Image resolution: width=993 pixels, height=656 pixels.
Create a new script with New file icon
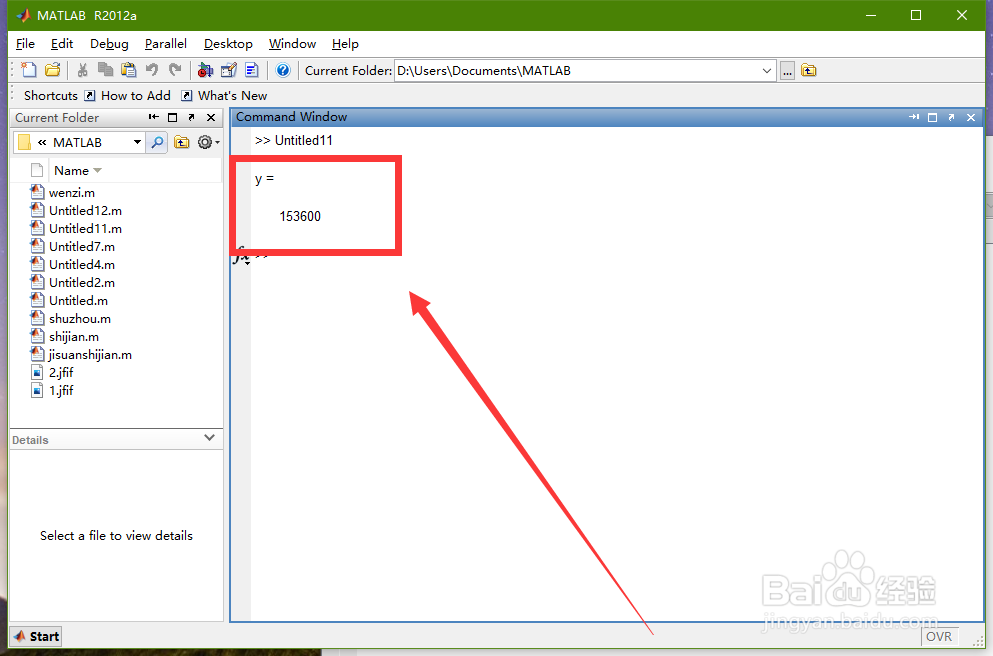pyautogui.click(x=28, y=70)
